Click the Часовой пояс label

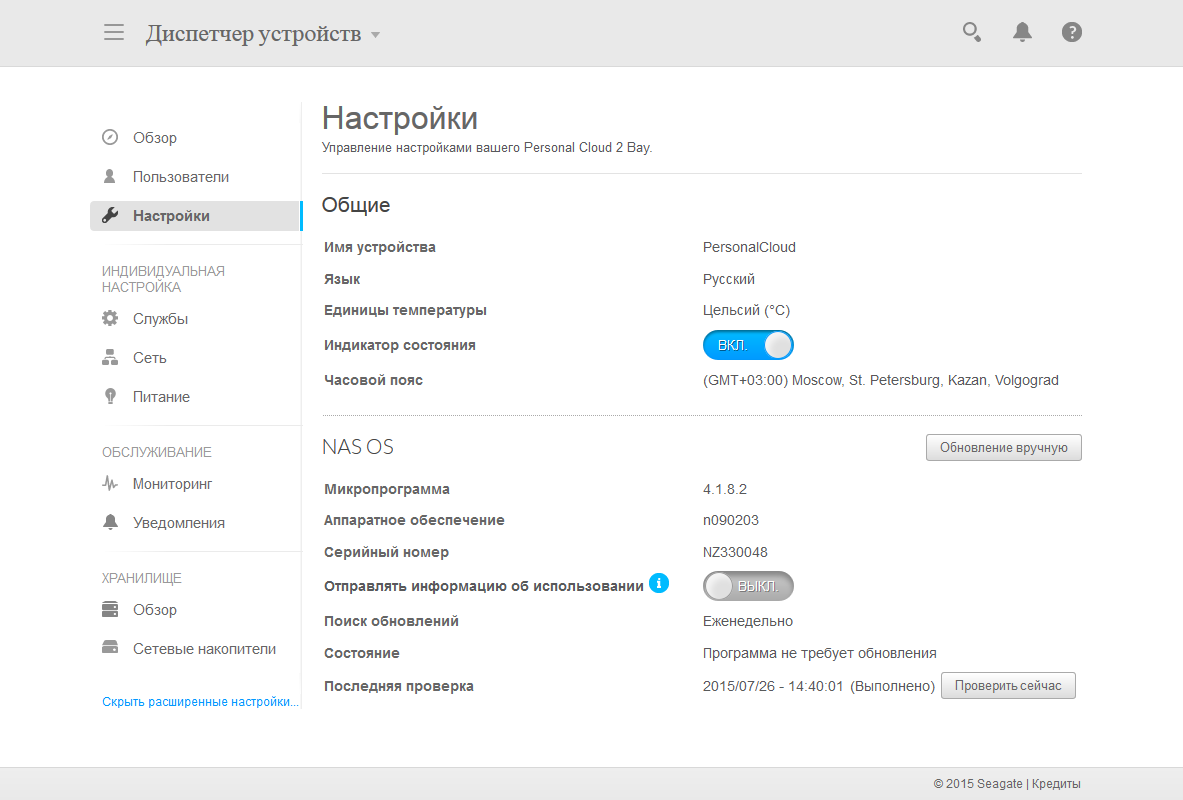pyautogui.click(x=373, y=380)
